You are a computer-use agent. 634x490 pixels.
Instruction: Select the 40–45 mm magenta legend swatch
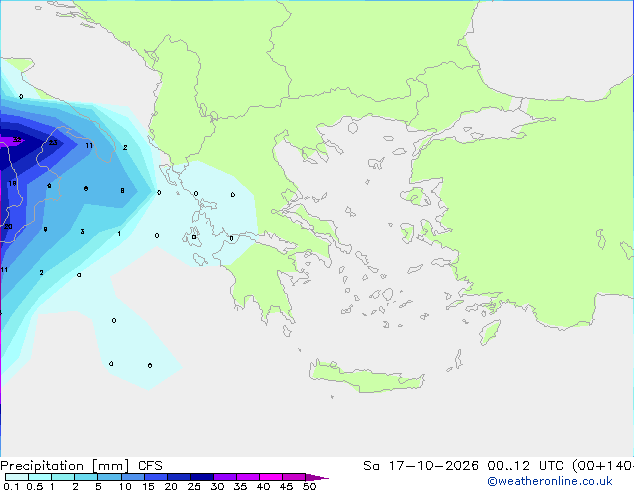pos(271,477)
